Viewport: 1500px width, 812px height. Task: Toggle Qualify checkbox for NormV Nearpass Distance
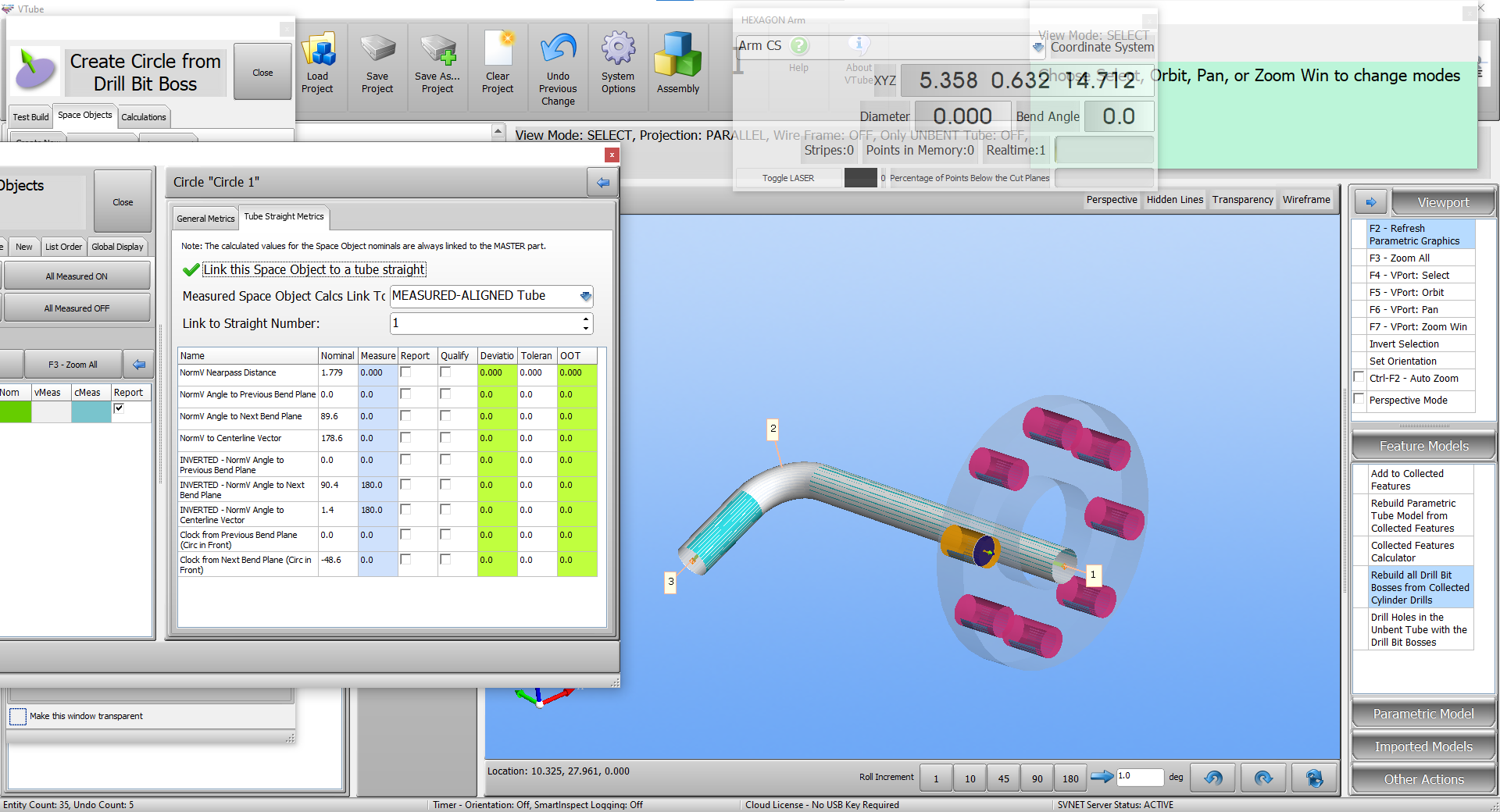tap(445, 372)
